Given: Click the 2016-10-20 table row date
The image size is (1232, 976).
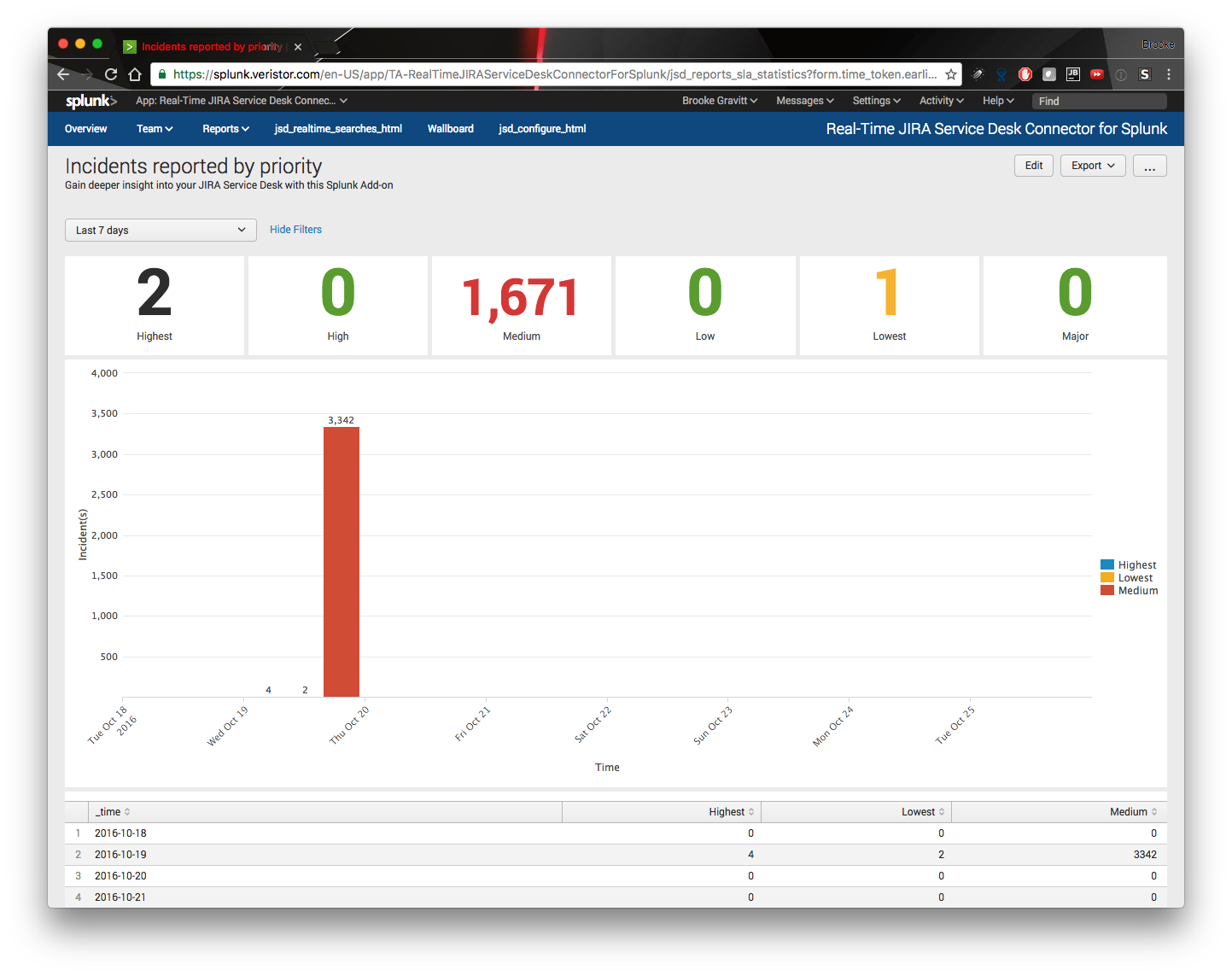Looking at the screenshot, I should [120, 876].
